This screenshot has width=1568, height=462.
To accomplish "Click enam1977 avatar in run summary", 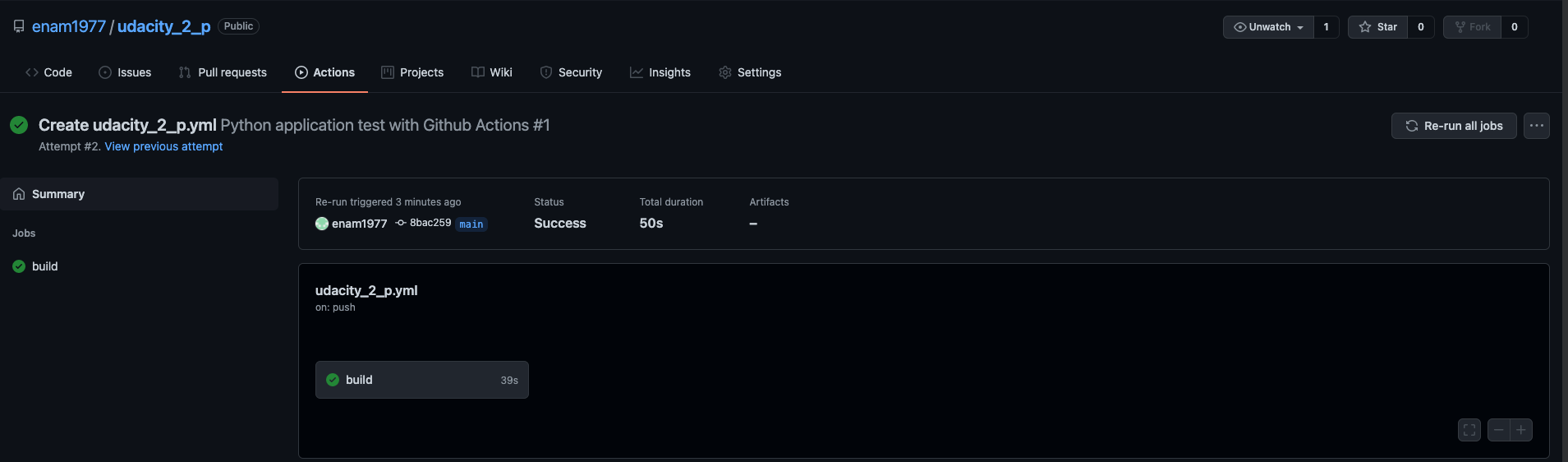I will [x=322, y=224].
